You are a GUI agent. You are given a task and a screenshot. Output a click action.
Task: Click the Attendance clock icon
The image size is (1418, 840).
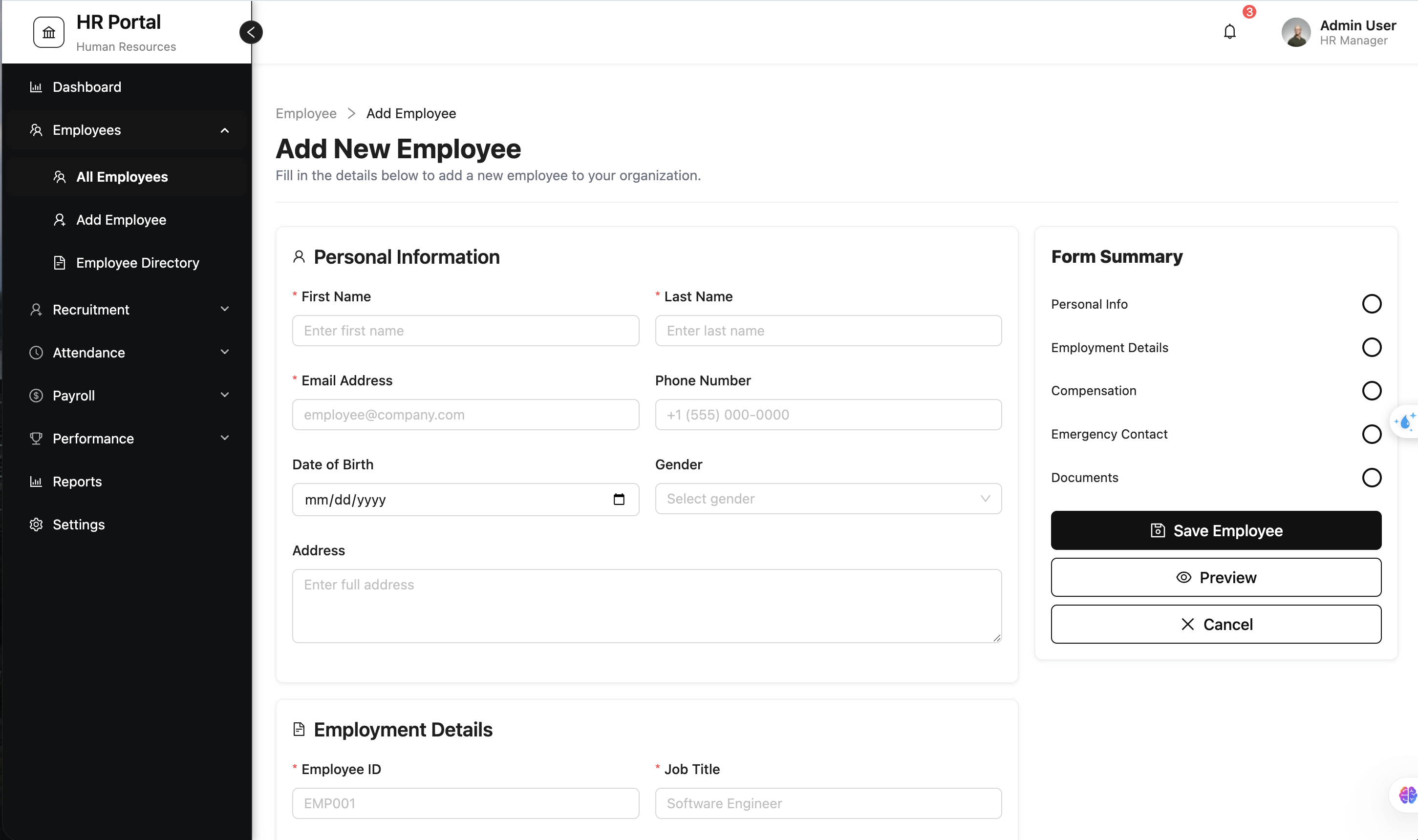pyautogui.click(x=36, y=353)
